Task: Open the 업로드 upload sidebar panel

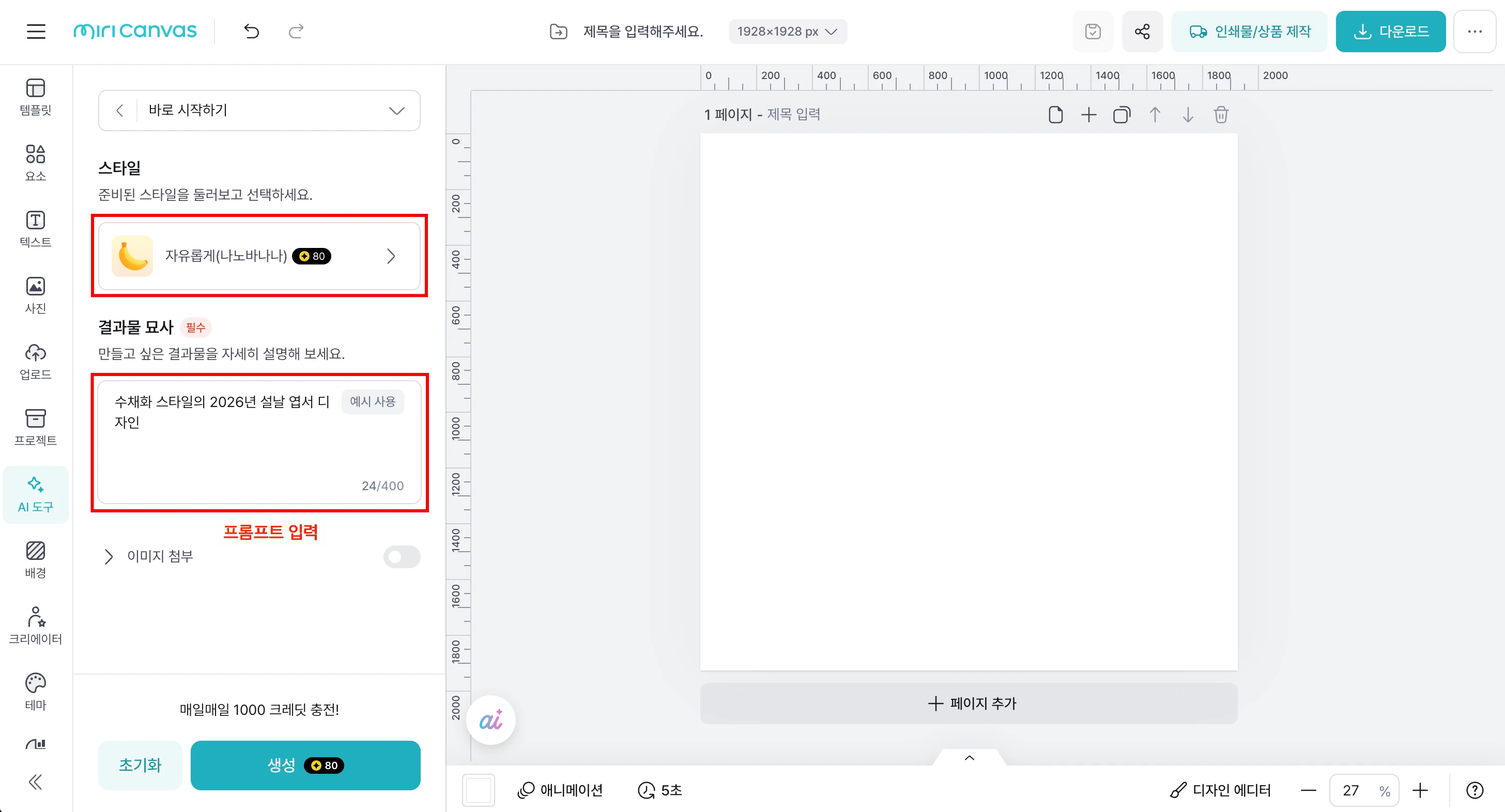Action: (35, 362)
